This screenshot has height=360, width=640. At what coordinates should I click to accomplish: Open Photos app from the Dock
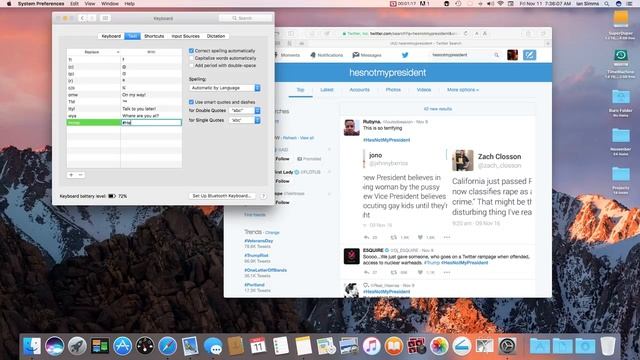coord(439,346)
